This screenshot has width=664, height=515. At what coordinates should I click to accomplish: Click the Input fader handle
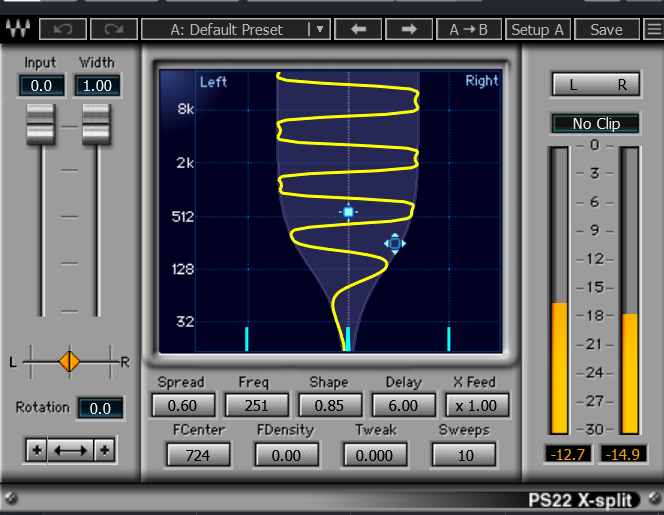[41, 125]
